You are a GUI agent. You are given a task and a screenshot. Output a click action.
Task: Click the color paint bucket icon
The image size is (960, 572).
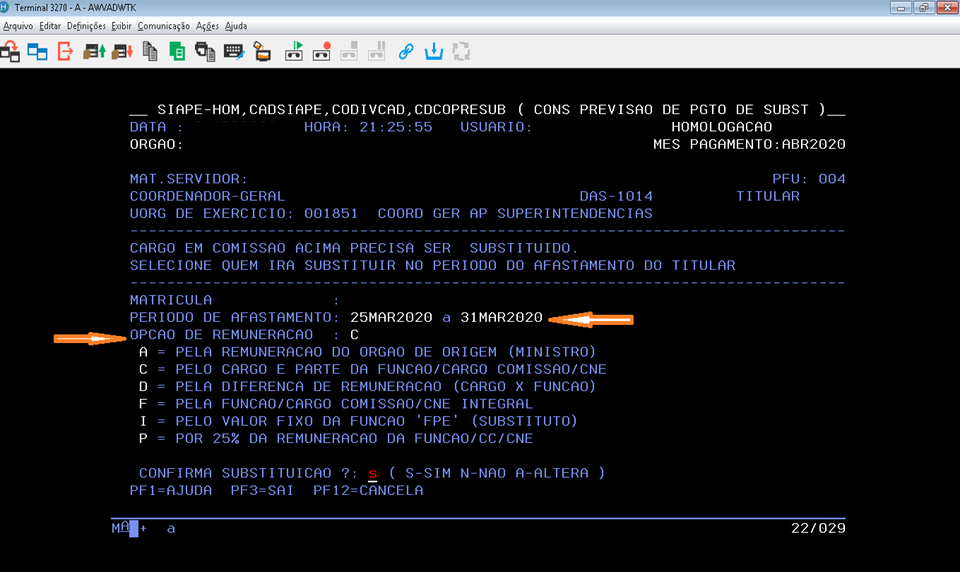click(x=261, y=50)
